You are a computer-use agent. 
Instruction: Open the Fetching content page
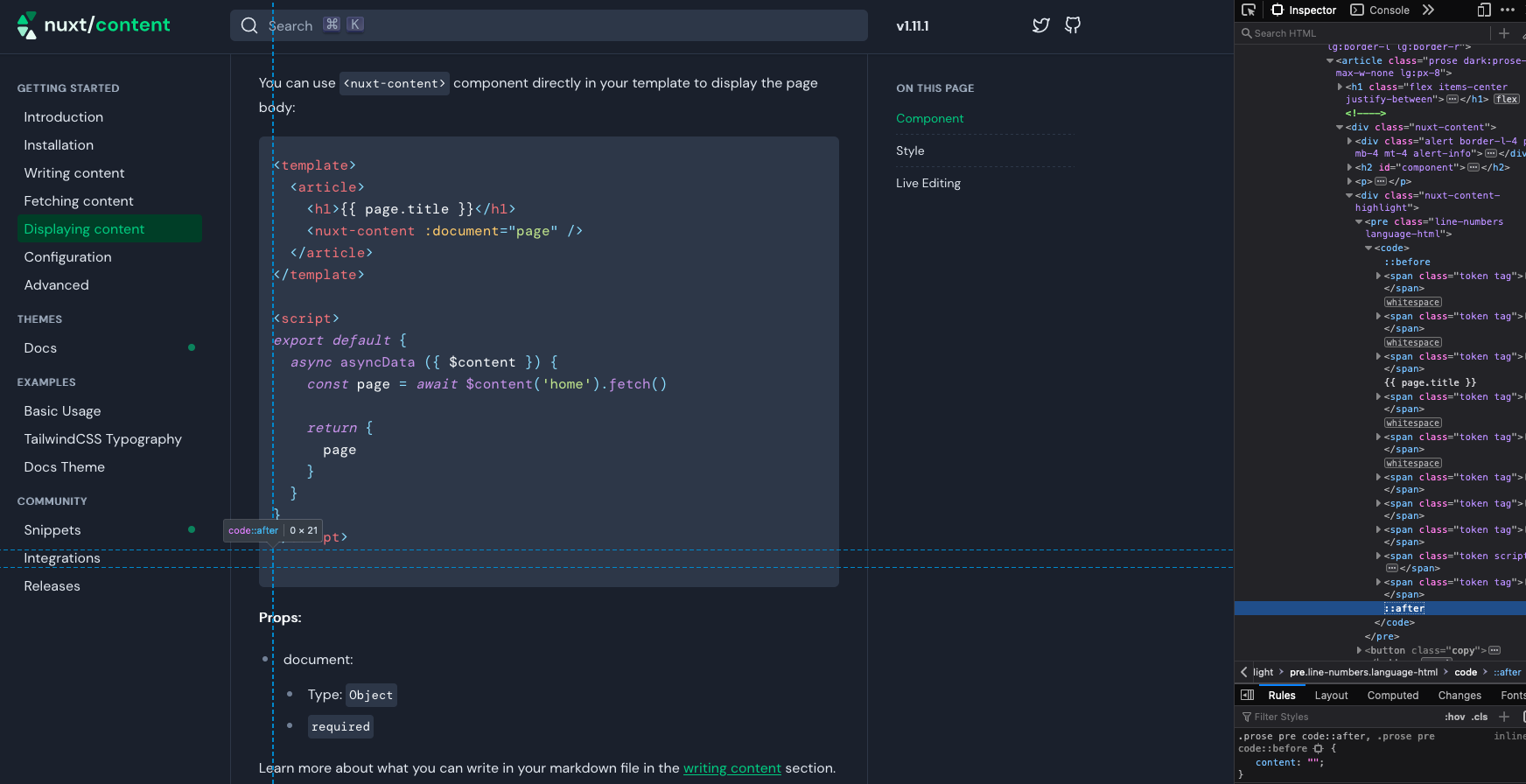tap(79, 201)
